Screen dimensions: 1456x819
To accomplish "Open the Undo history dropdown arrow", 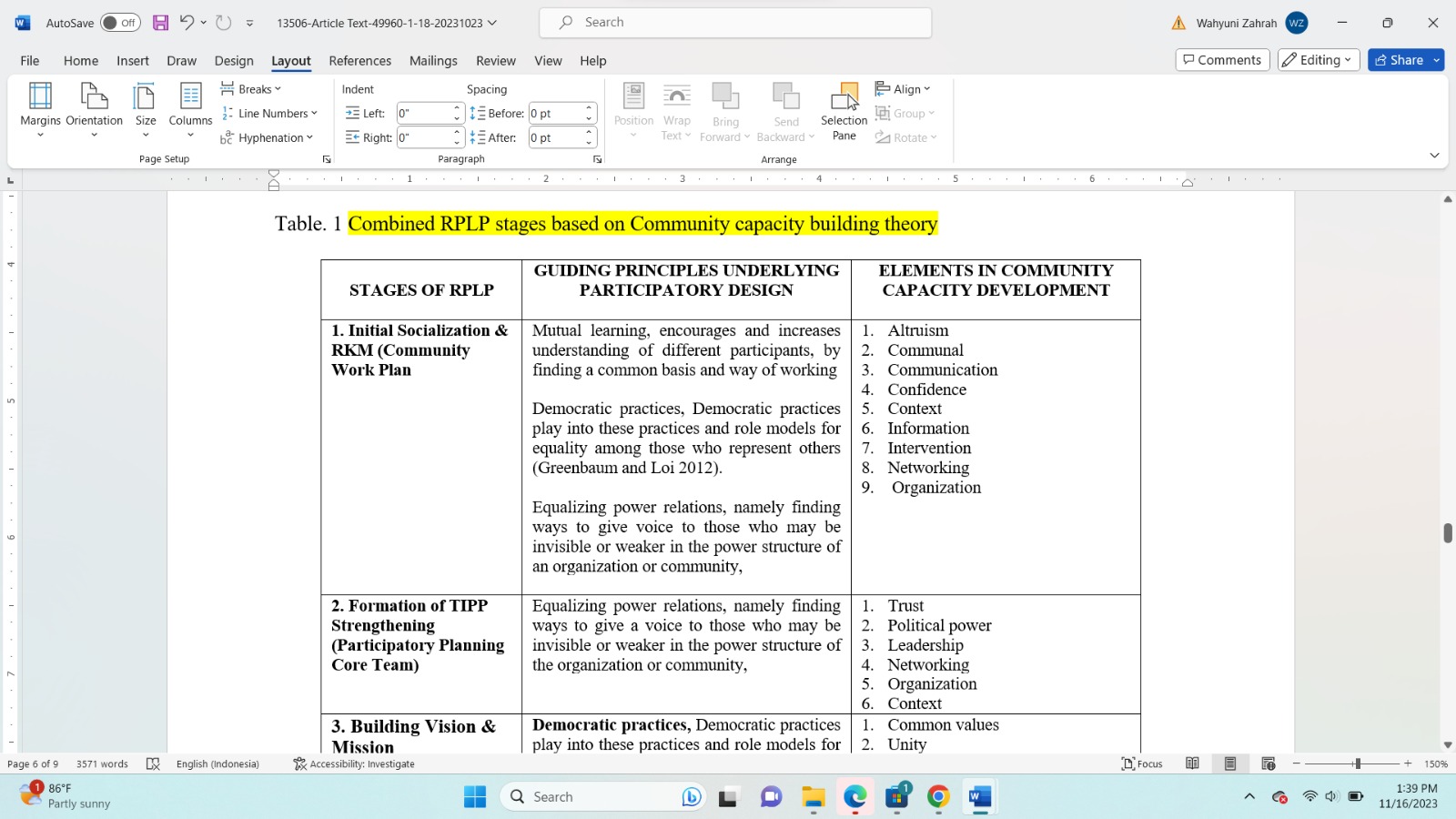I will [204, 23].
